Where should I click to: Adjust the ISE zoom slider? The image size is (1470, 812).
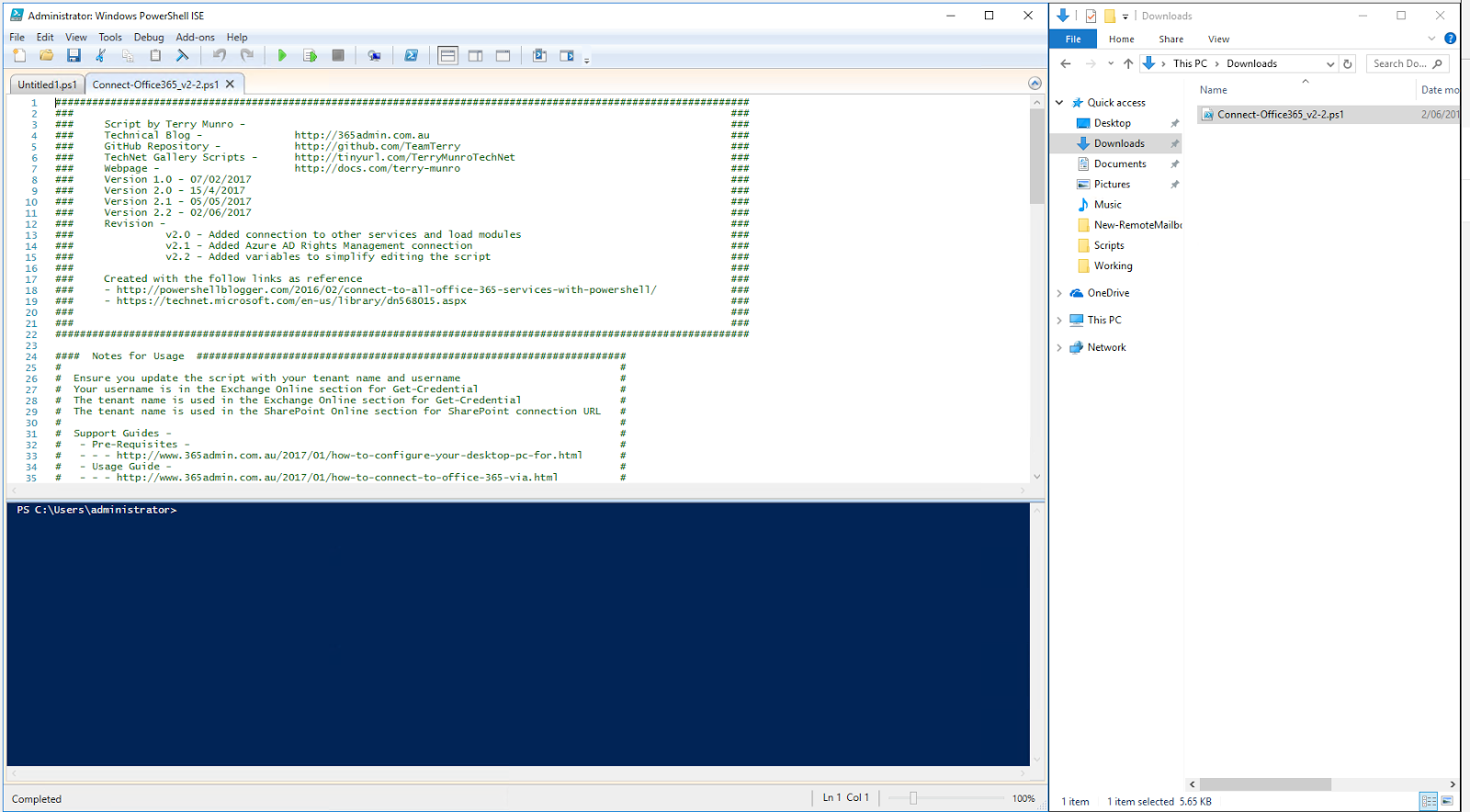point(913,798)
